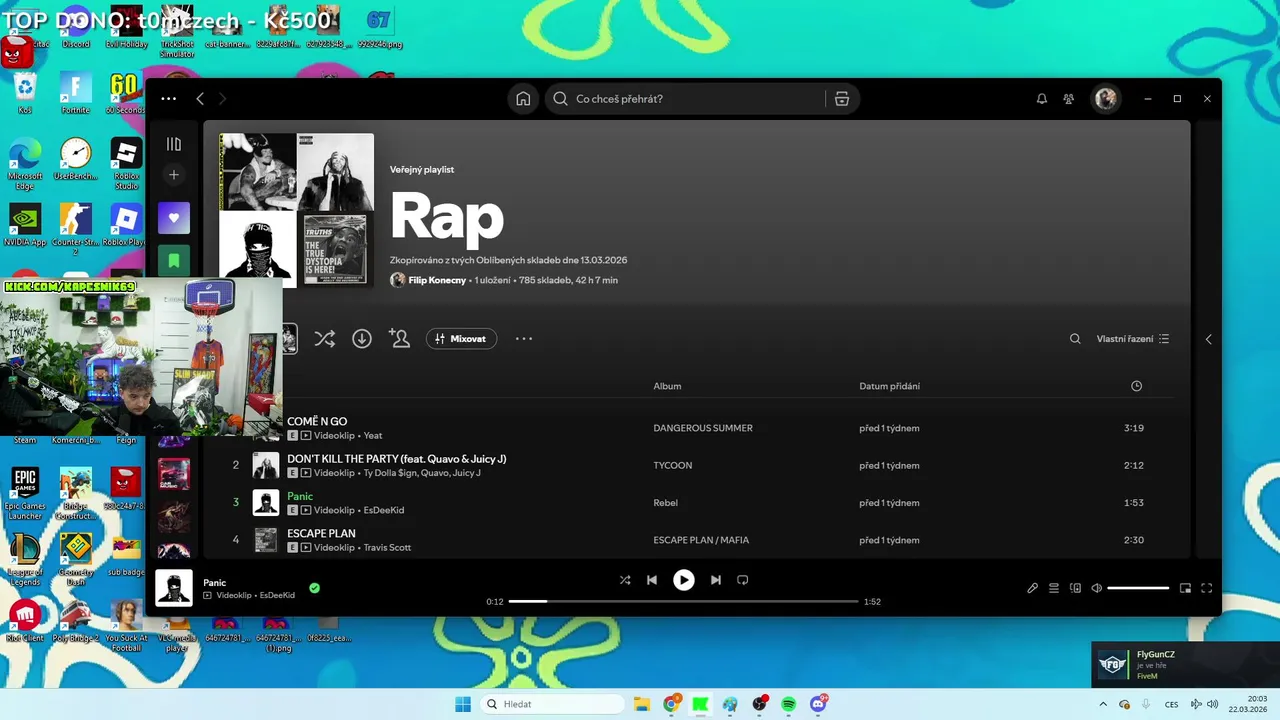Open the user profile avatar

tap(1106, 99)
